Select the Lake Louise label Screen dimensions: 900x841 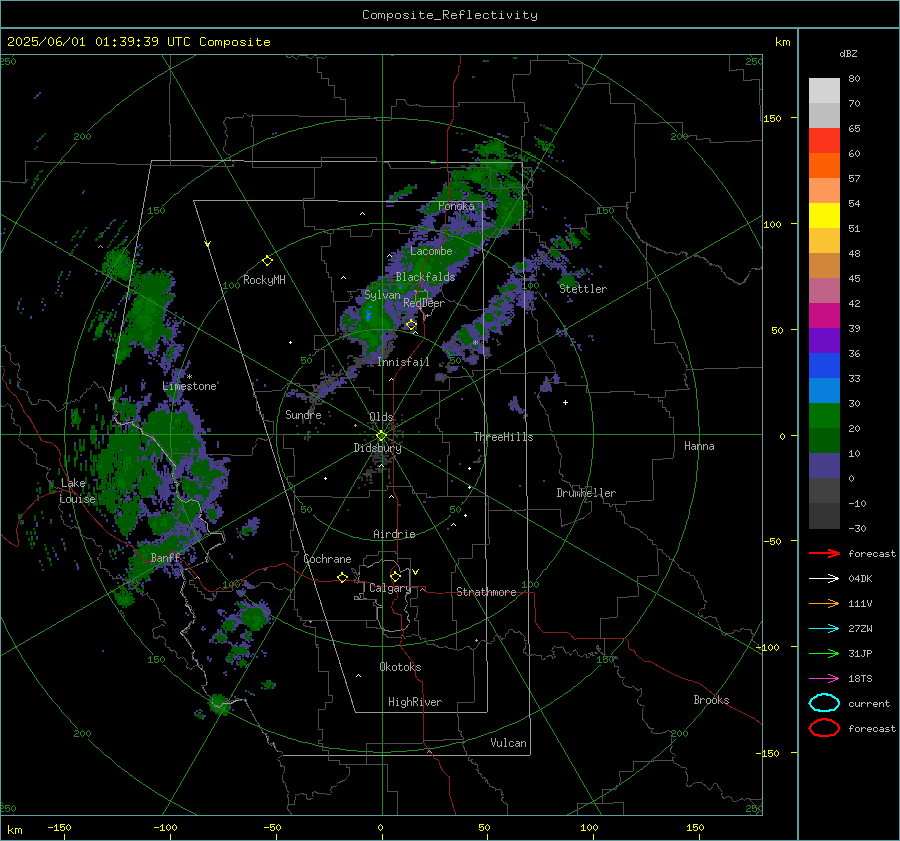coord(77,491)
